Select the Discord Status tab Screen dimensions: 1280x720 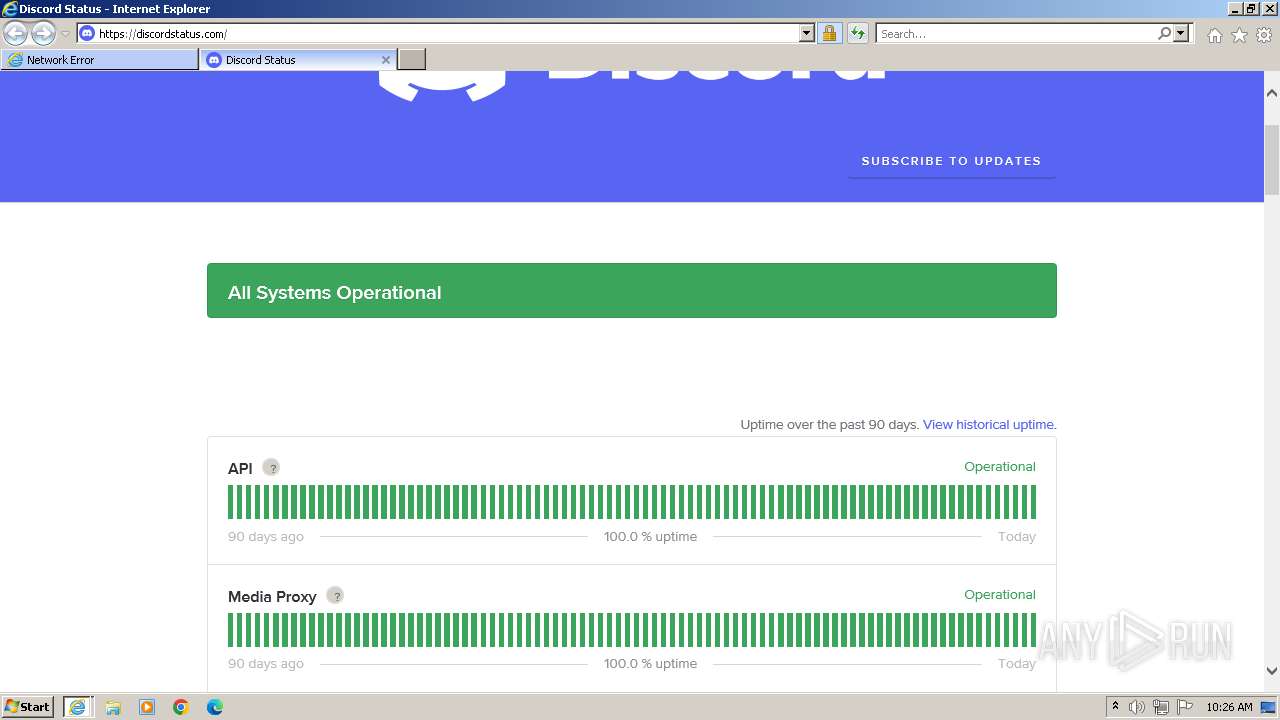[x=290, y=60]
